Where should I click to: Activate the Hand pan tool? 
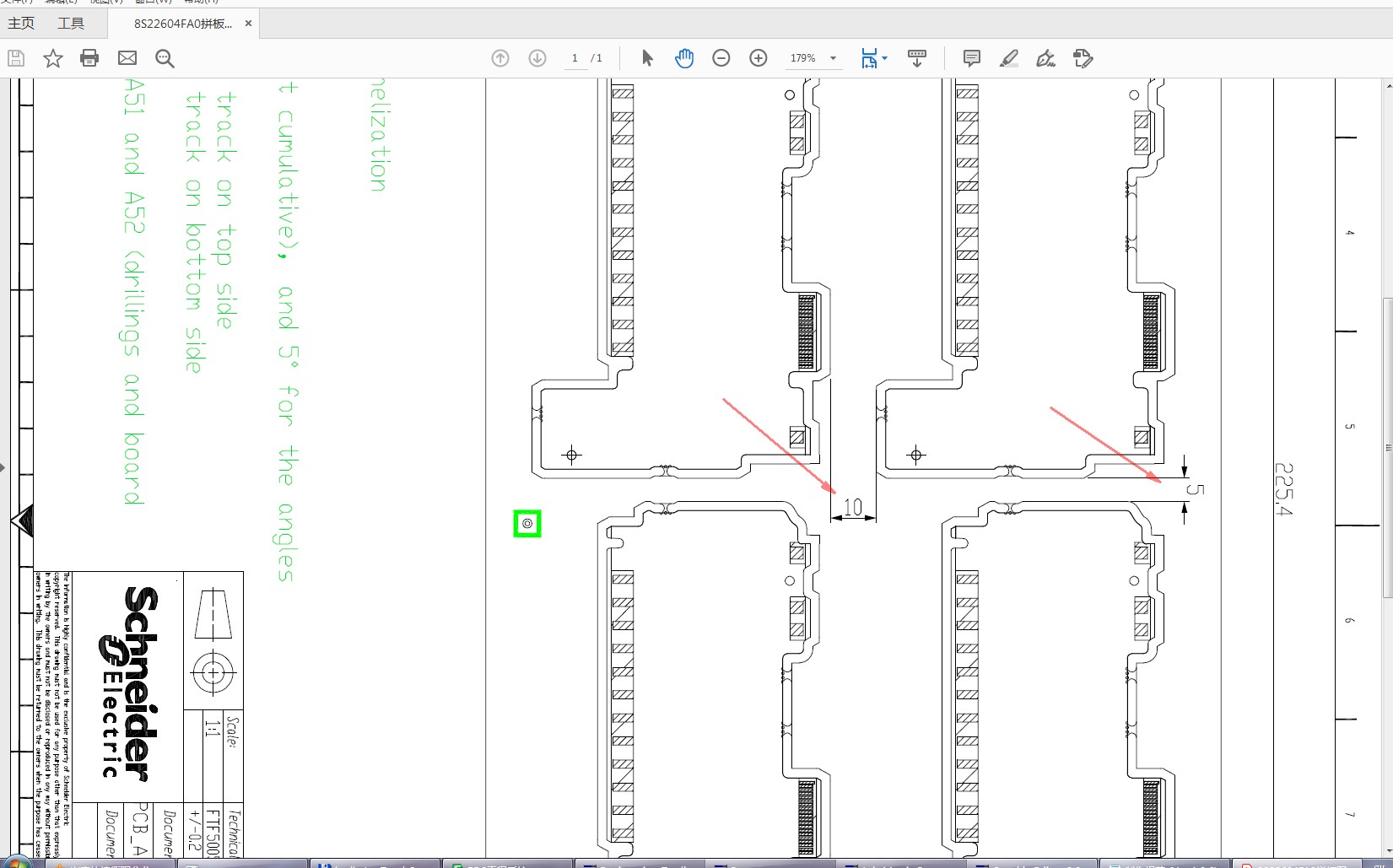point(684,58)
